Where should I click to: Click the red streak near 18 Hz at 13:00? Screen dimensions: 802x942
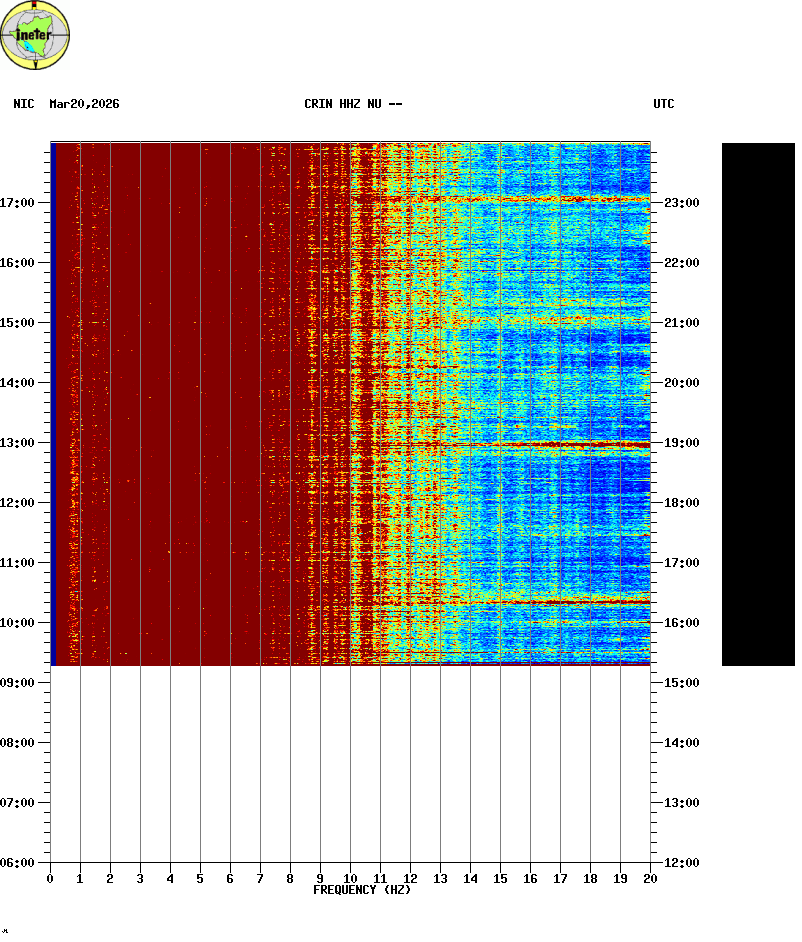[590, 444]
